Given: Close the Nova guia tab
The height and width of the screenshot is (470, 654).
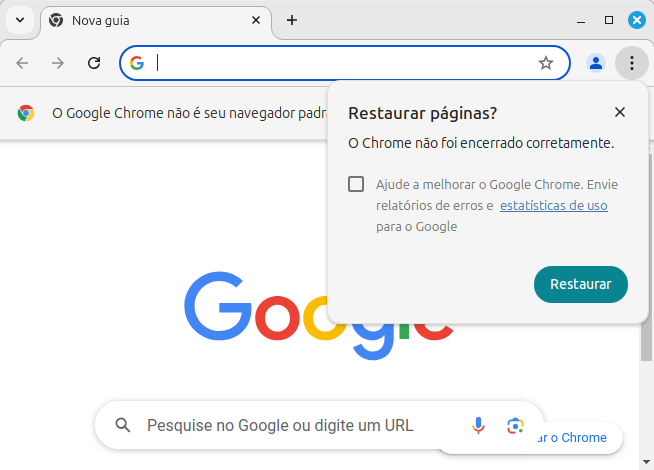Looking at the screenshot, I should point(257,20).
